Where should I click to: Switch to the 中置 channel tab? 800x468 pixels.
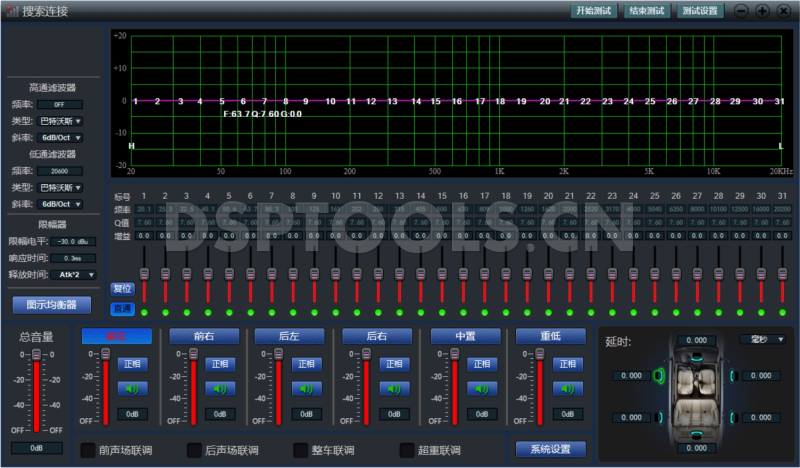pyautogui.click(x=465, y=336)
